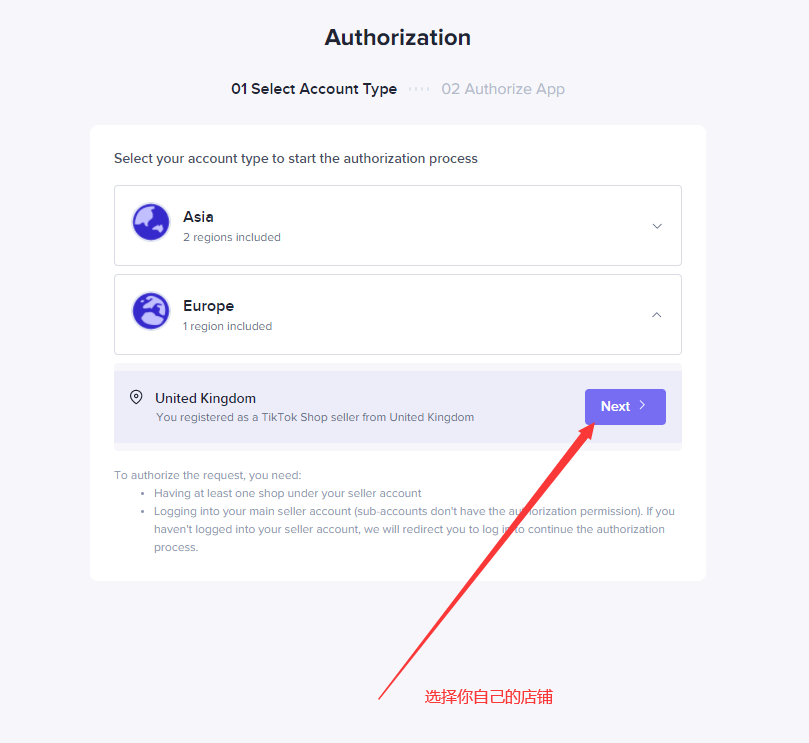Click the red Chinese annotation text

tap(488, 697)
